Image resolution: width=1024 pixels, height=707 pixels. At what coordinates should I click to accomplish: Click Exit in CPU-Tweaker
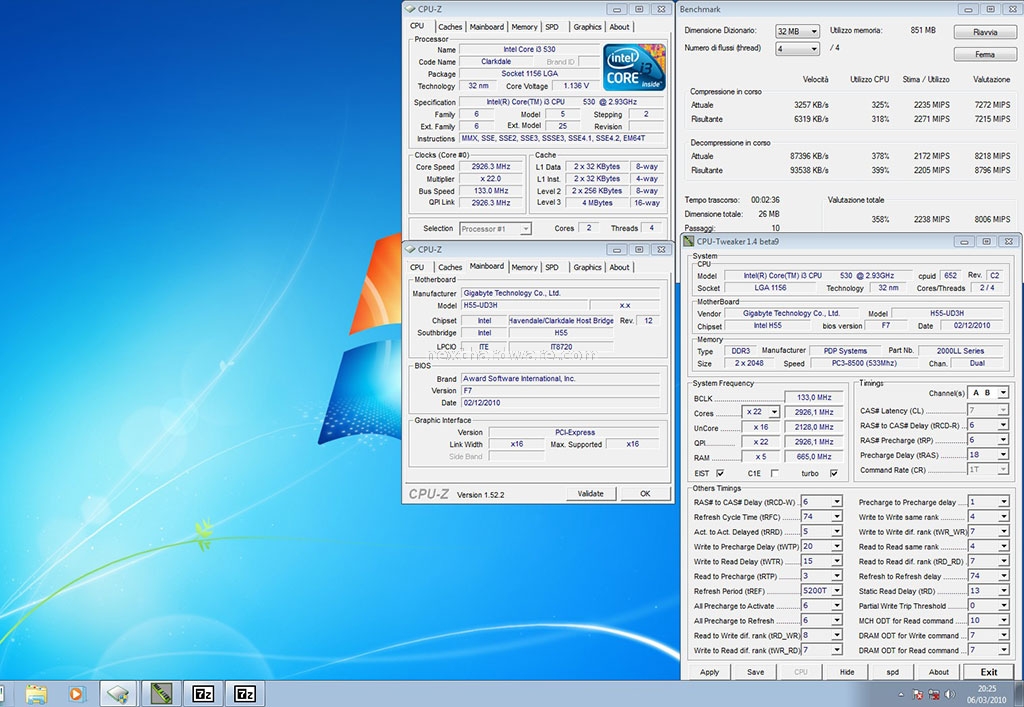989,672
